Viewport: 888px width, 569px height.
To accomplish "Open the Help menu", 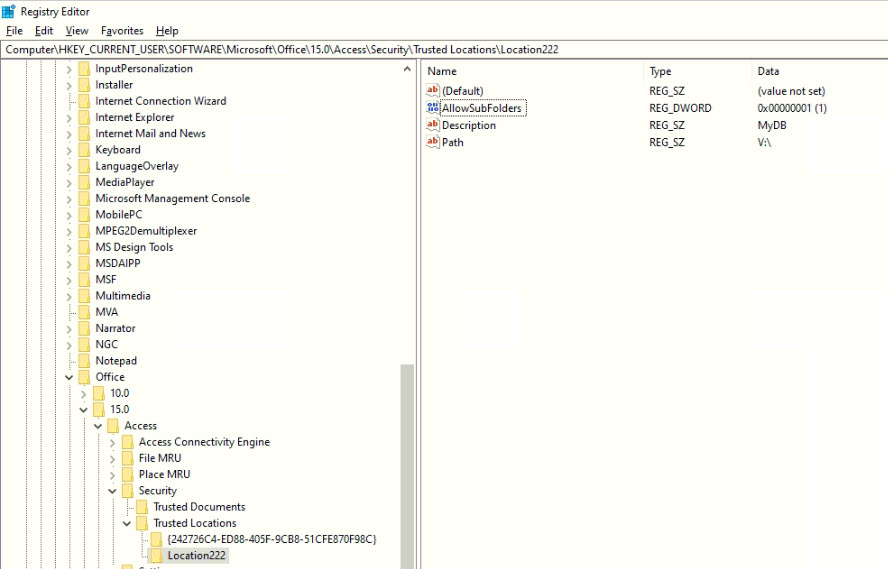I will pos(167,31).
